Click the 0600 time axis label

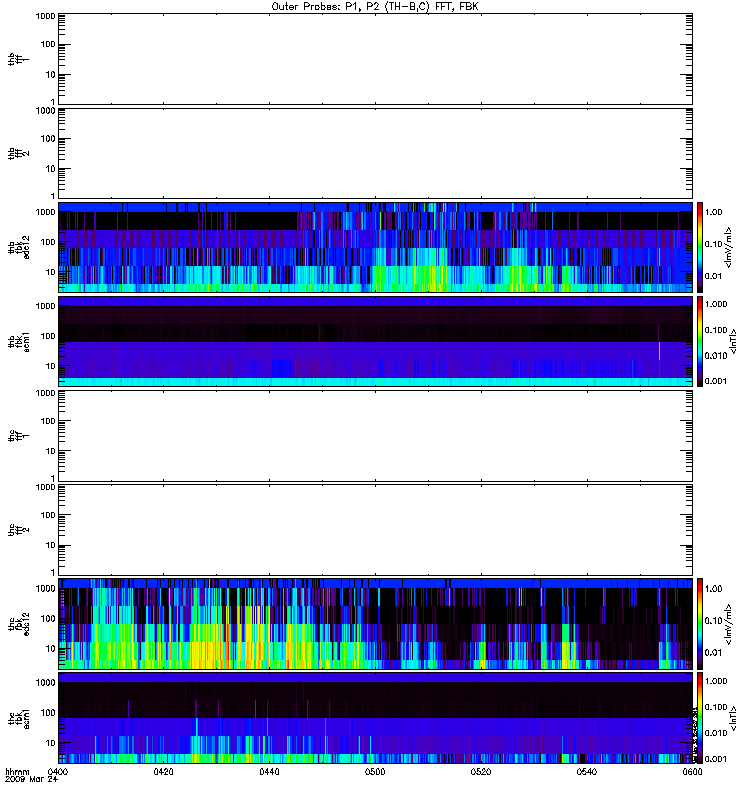(692, 772)
